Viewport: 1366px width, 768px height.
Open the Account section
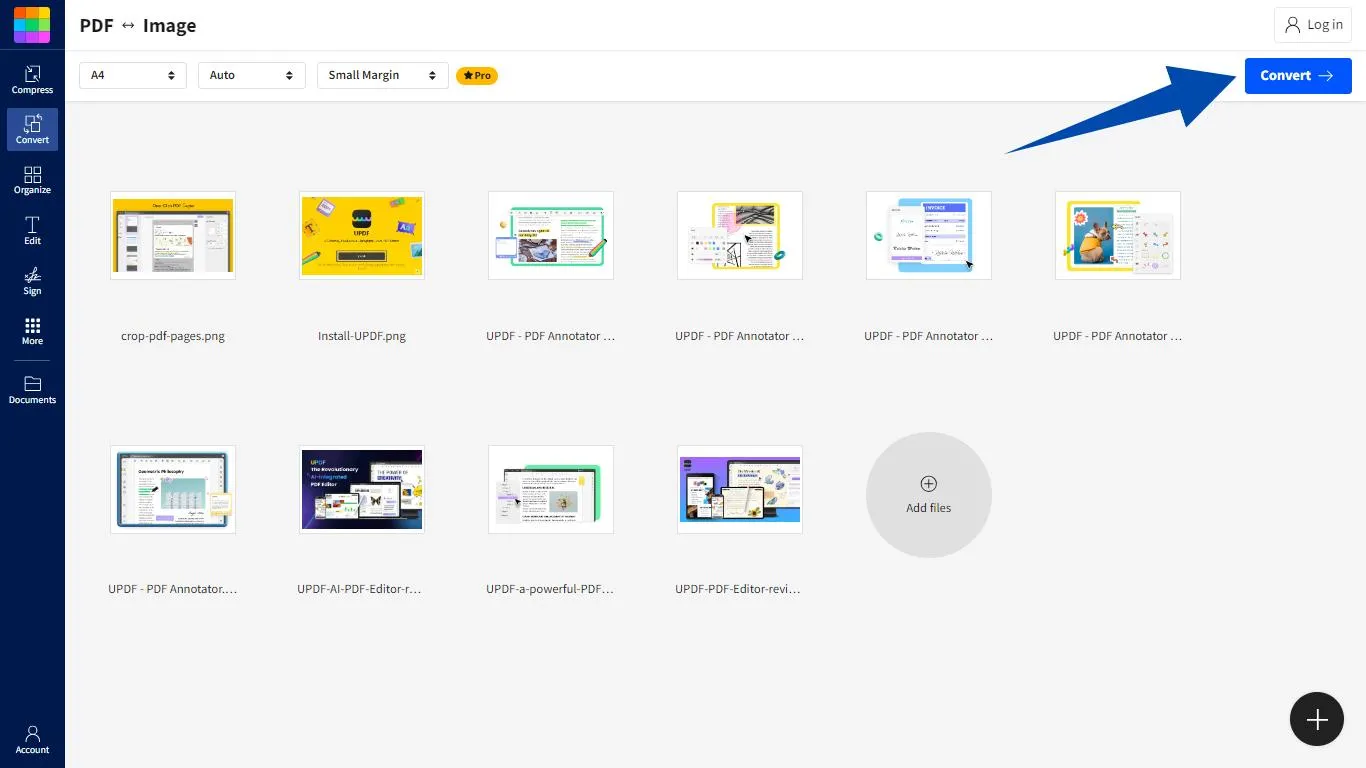pyautogui.click(x=32, y=738)
